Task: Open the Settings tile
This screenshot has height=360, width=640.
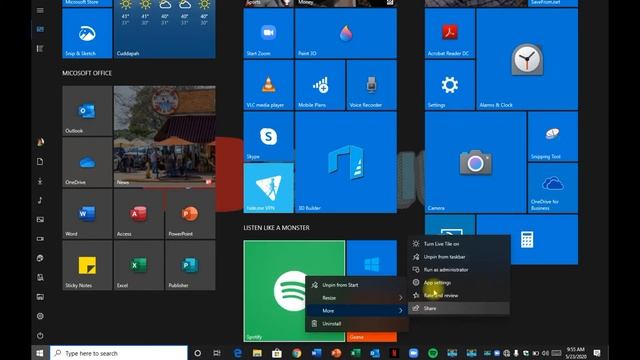Action: pyautogui.click(x=449, y=85)
